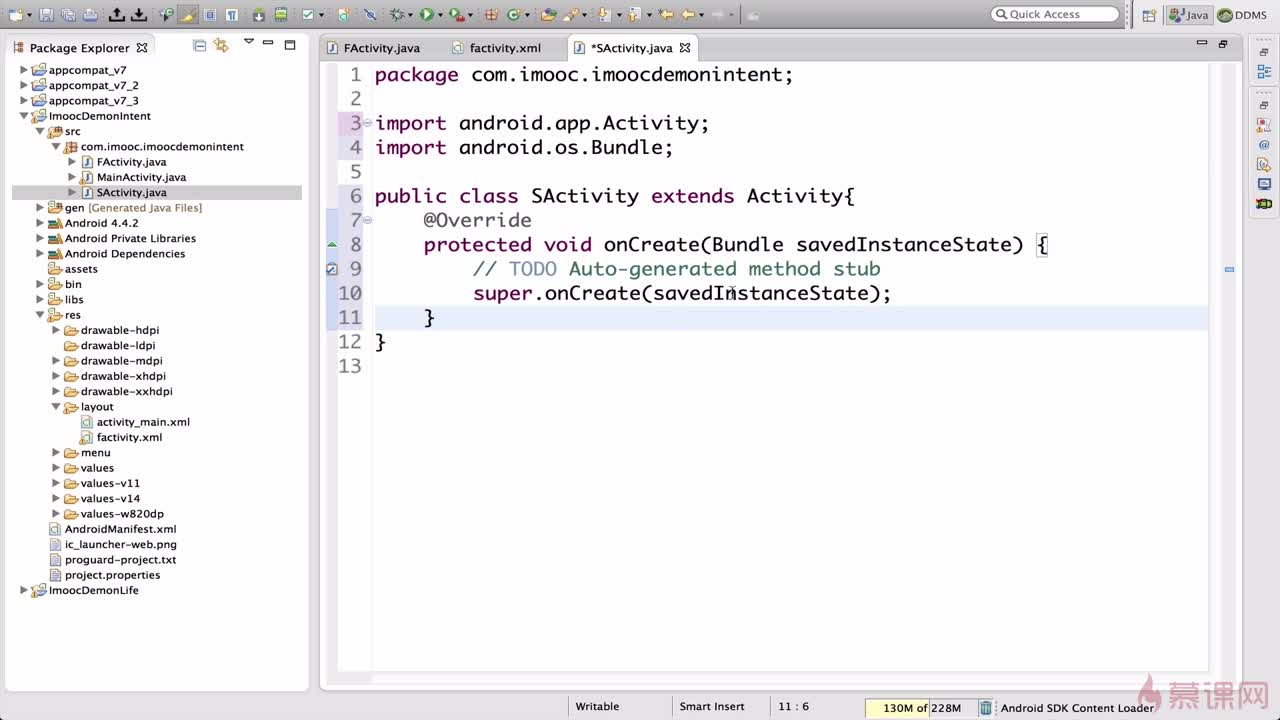Select MainActivity.java in Package Explorer

[141, 177]
